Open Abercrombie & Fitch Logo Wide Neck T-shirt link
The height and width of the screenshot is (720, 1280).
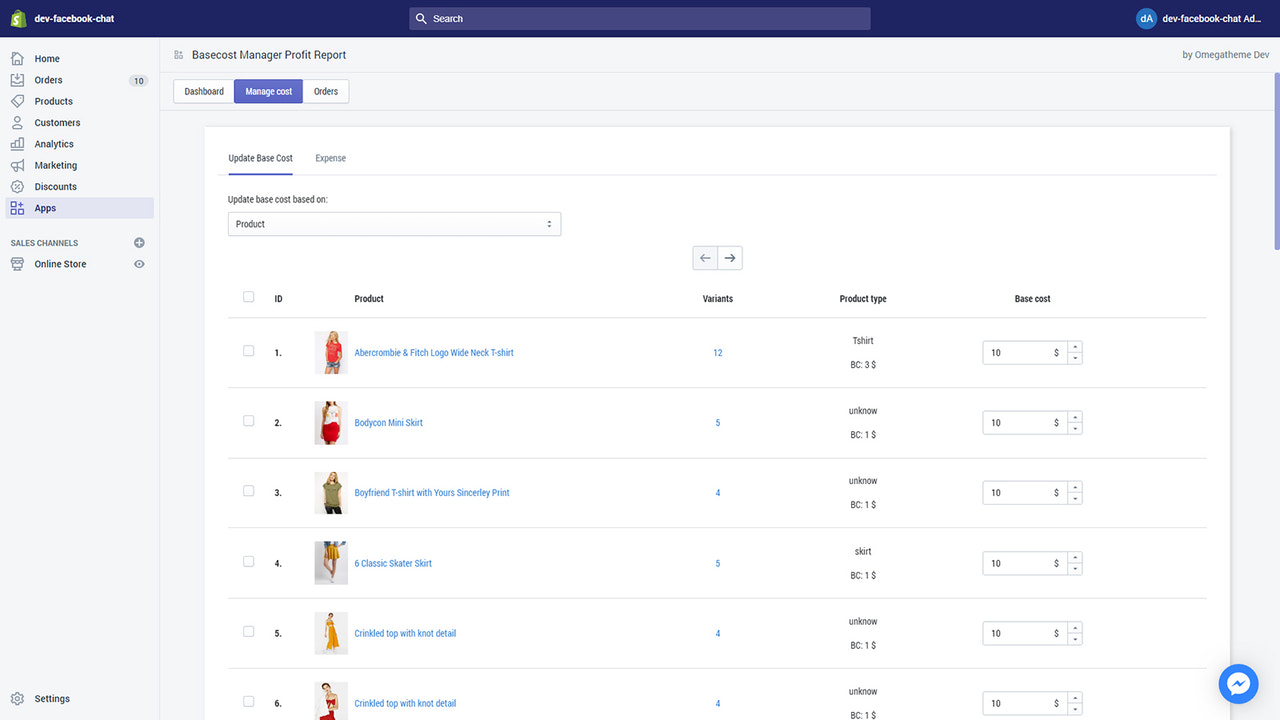434,352
